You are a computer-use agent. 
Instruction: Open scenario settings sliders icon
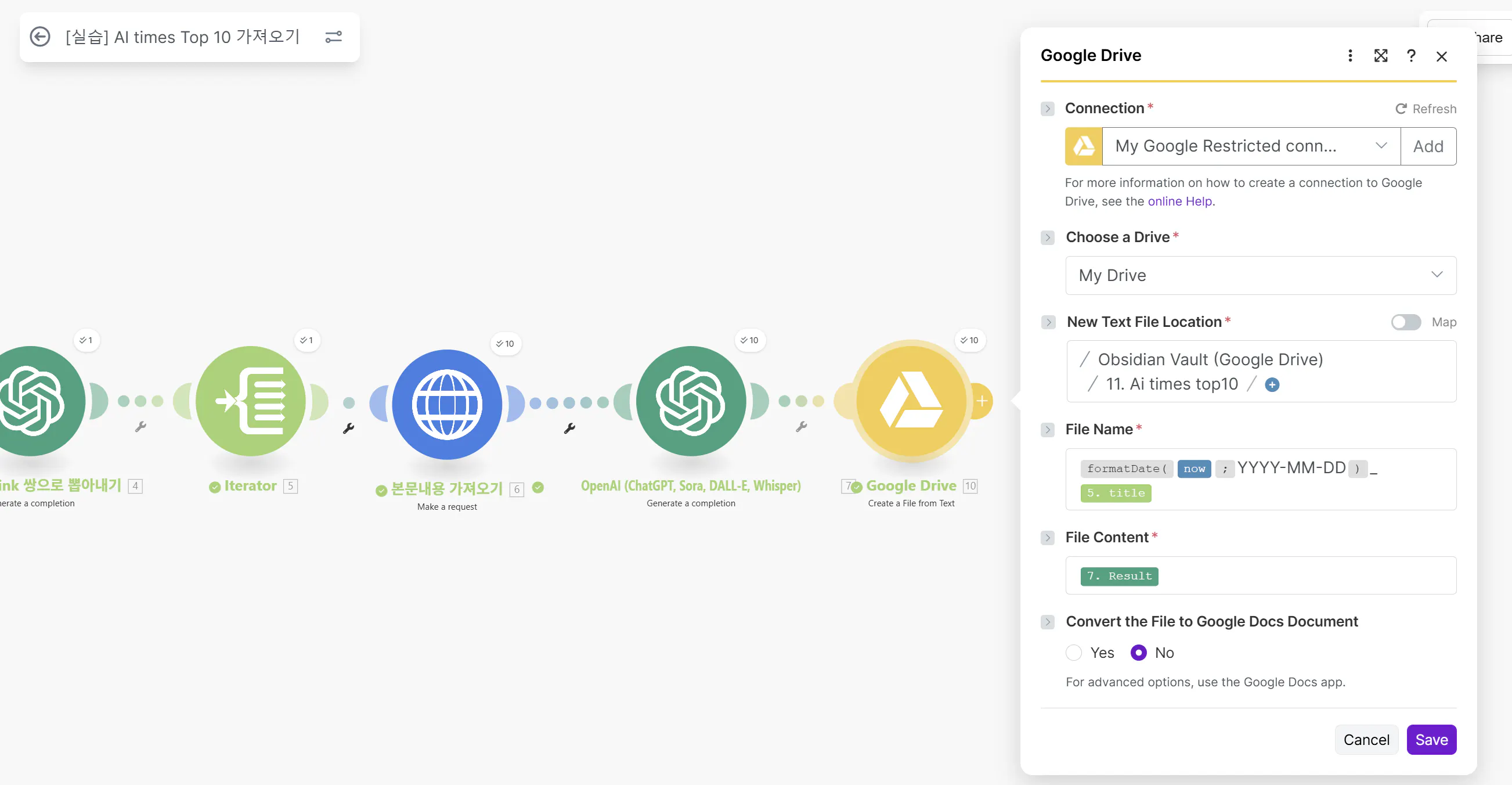click(x=333, y=37)
